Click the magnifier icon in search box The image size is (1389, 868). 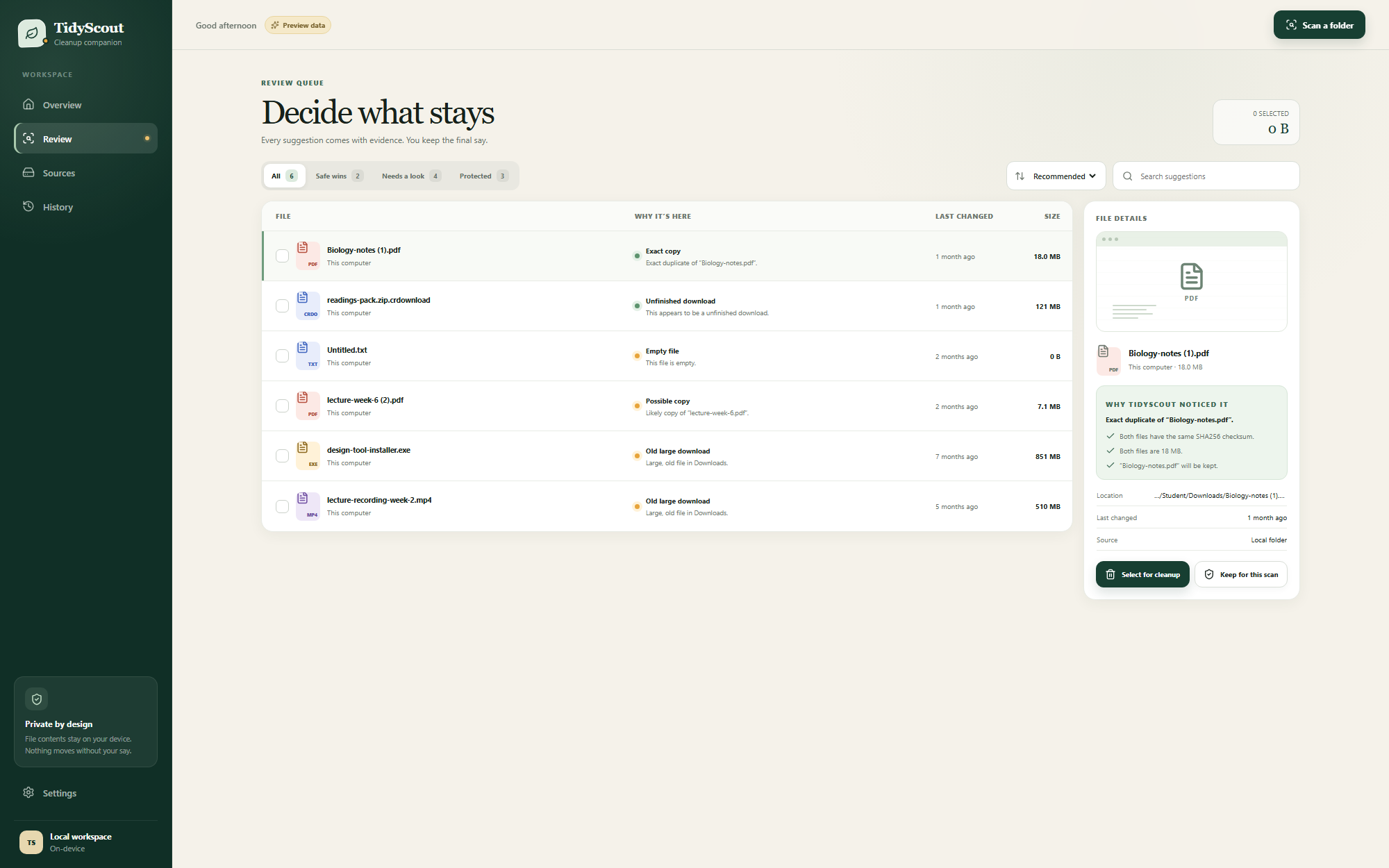[x=1128, y=176]
